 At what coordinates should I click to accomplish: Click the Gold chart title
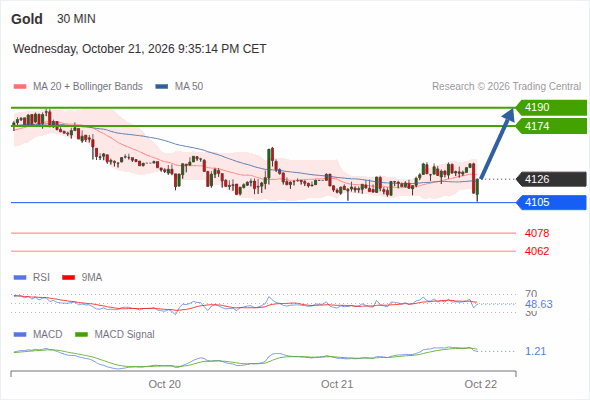point(27,19)
